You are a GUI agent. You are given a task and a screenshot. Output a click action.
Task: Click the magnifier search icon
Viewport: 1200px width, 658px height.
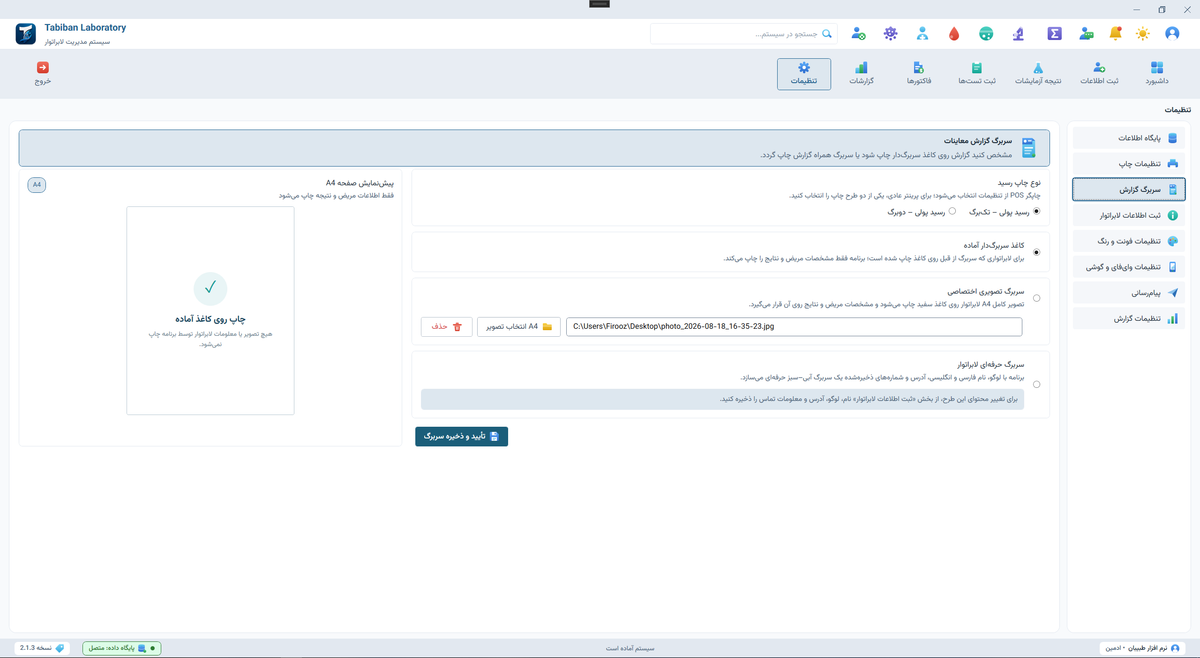click(827, 34)
